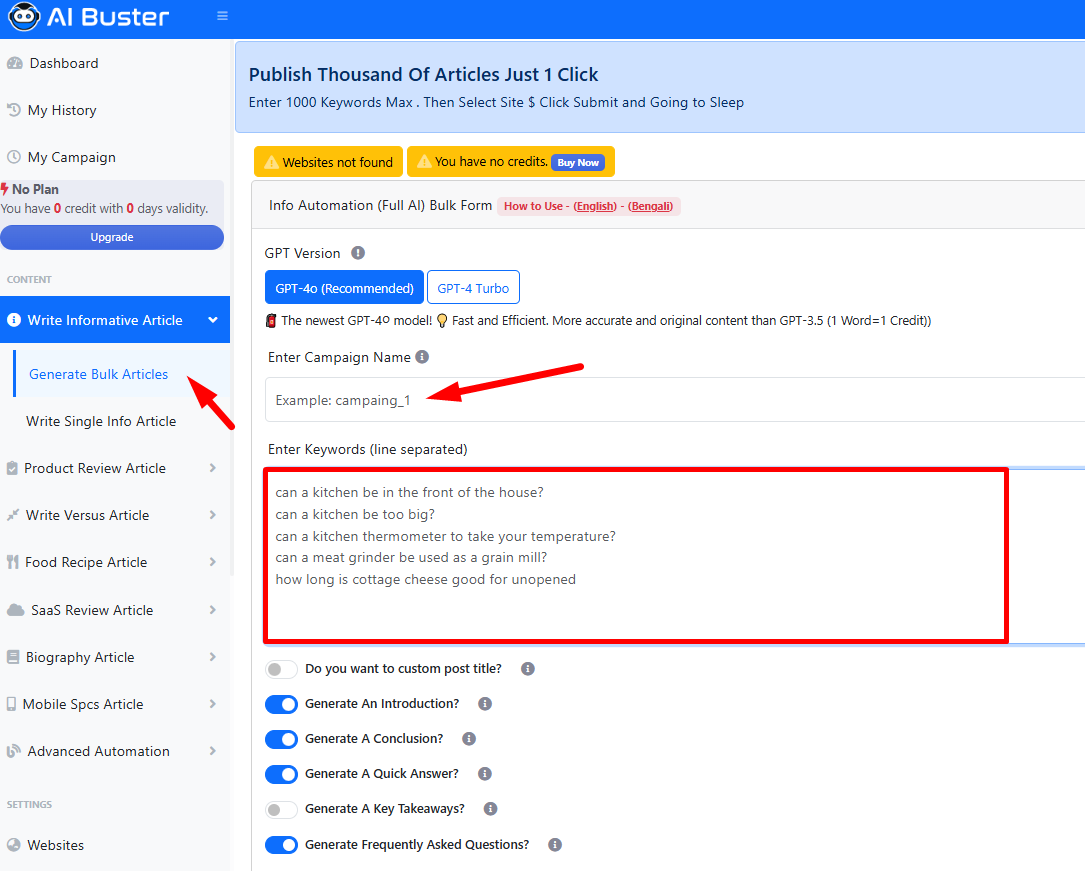Disable Generate Frequently Asked Questions switch
Image resolution: width=1085 pixels, height=871 pixels.
(x=282, y=845)
